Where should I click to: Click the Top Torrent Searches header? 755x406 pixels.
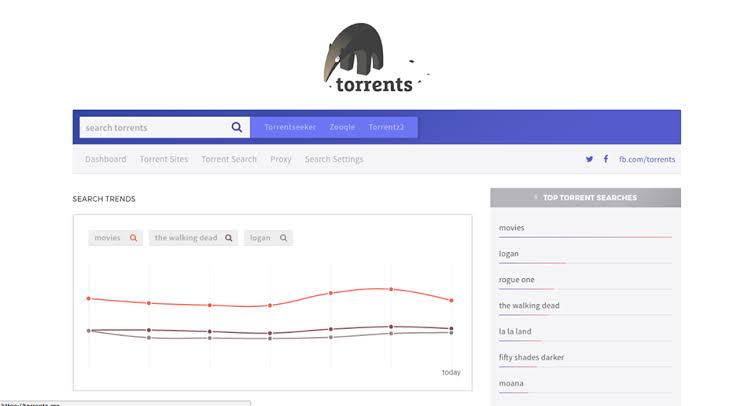[x=586, y=197]
